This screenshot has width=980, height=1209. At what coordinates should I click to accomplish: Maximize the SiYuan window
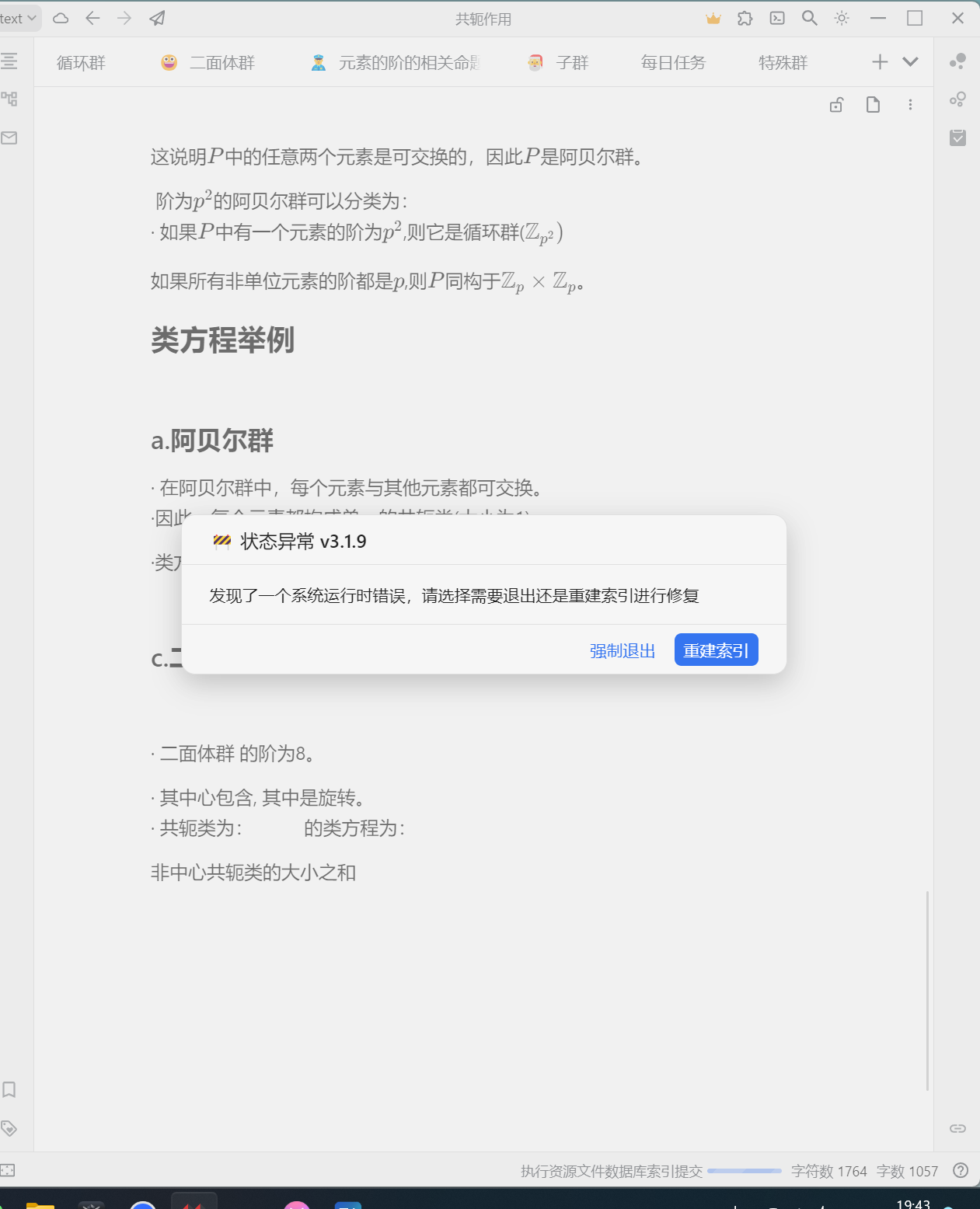pos(915,18)
